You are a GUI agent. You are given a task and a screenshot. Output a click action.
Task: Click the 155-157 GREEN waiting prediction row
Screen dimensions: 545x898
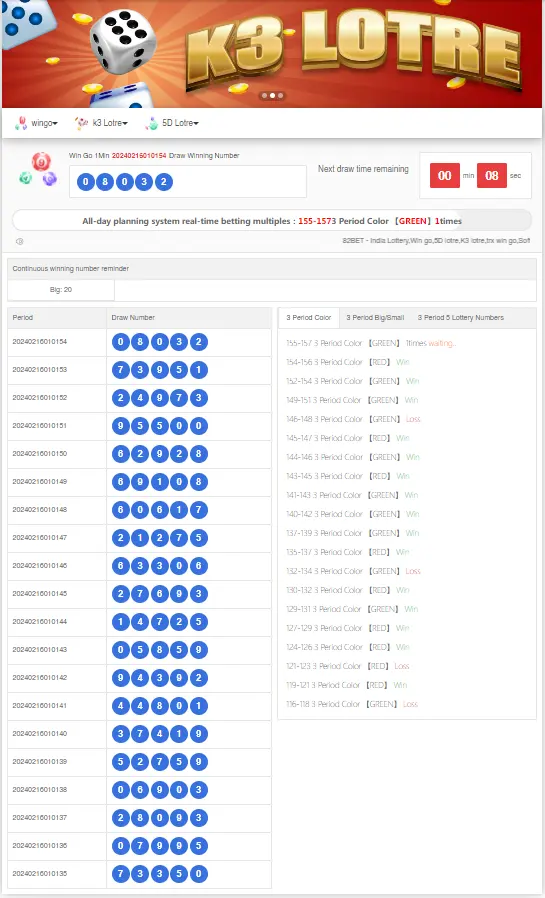tap(372, 343)
